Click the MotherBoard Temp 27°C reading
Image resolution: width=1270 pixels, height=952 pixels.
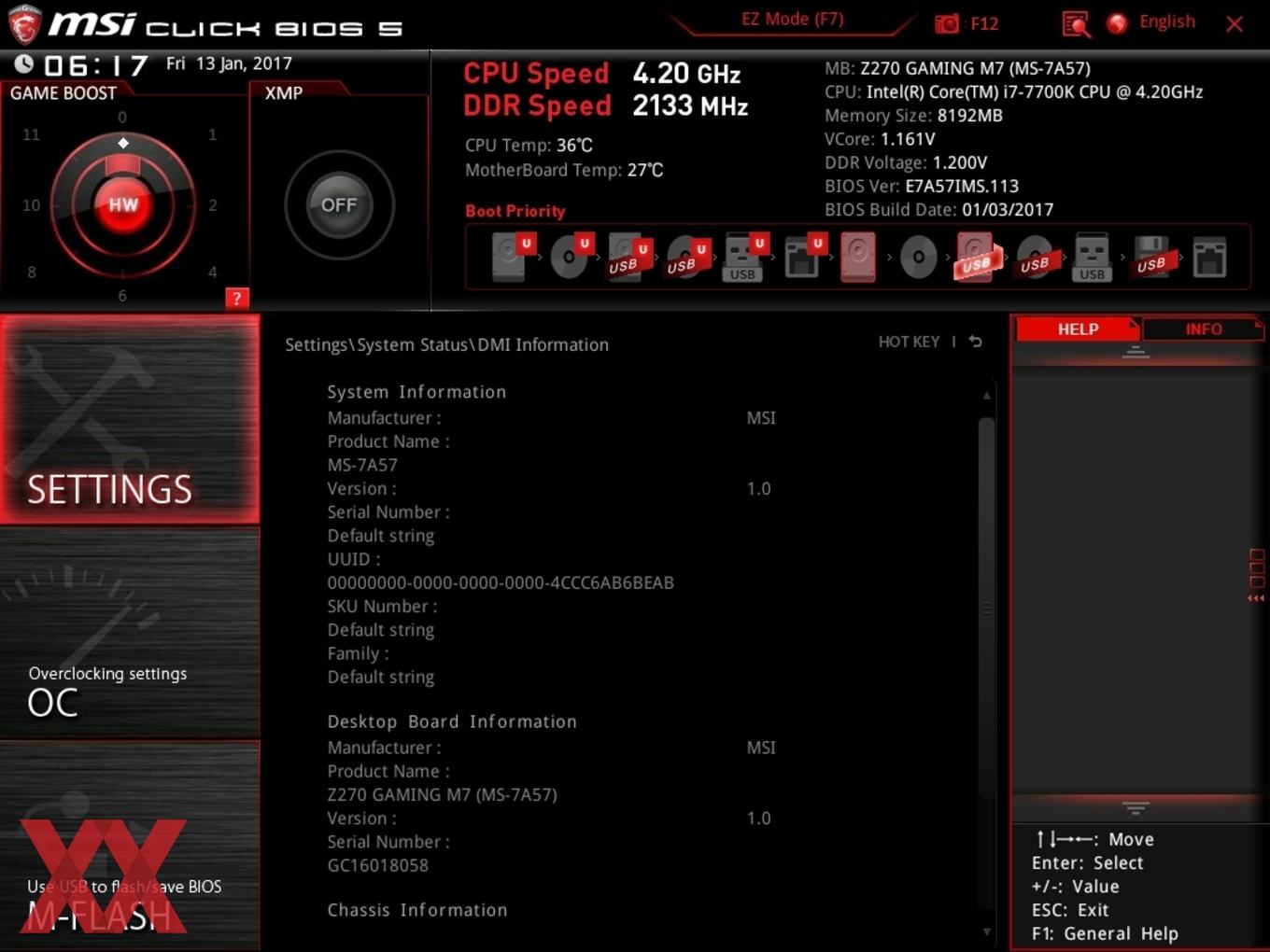pyautogui.click(x=564, y=170)
